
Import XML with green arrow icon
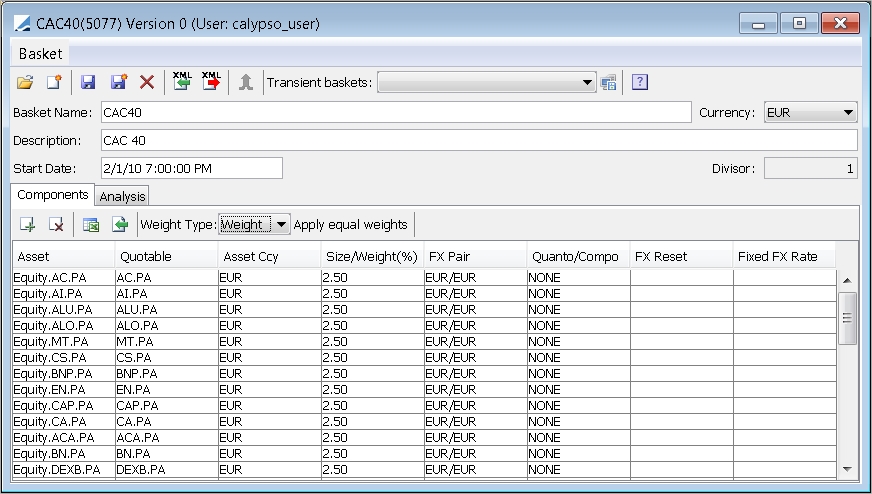coord(182,81)
